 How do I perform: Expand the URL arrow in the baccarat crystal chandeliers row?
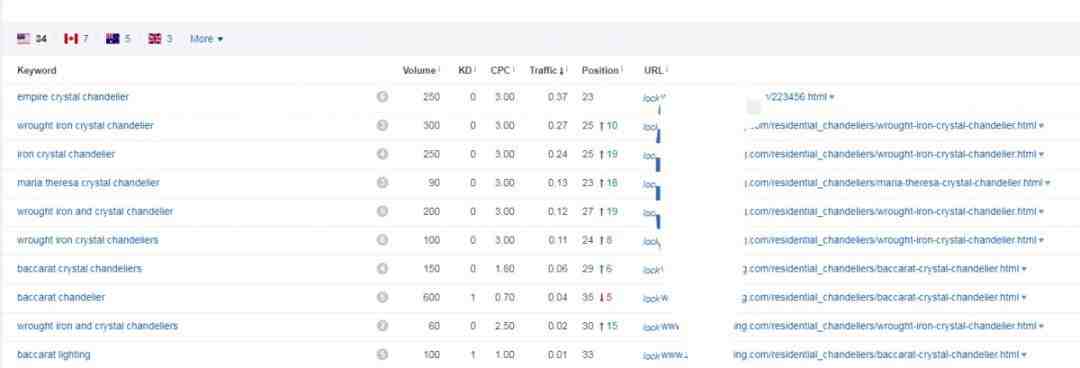(1024, 269)
